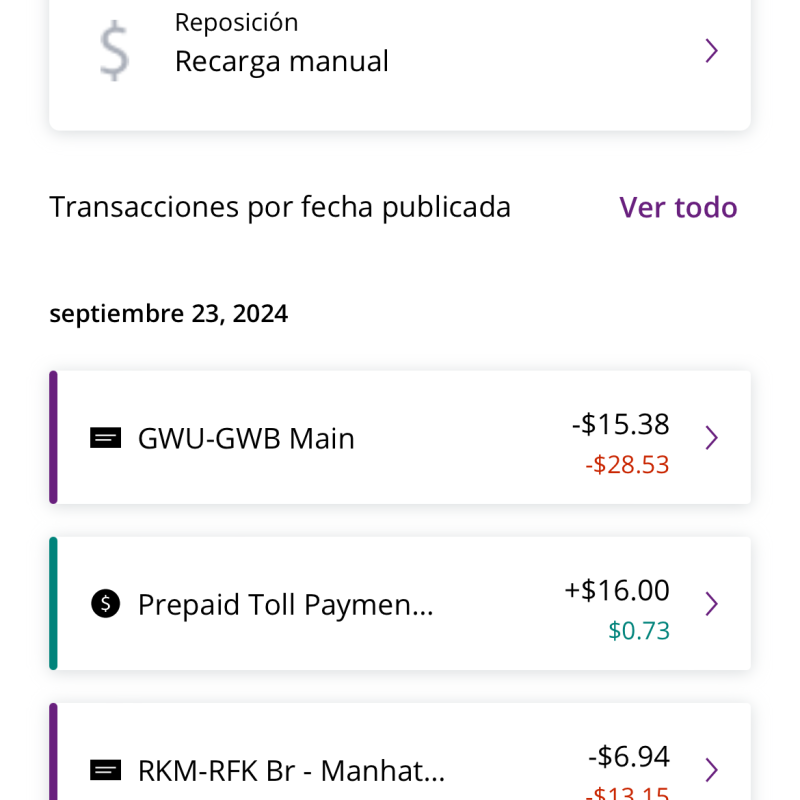This screenshot has height=800, width=800.
Task: Expand GWU-GWB Main transaction chevron
Action: tap(712, 438)
